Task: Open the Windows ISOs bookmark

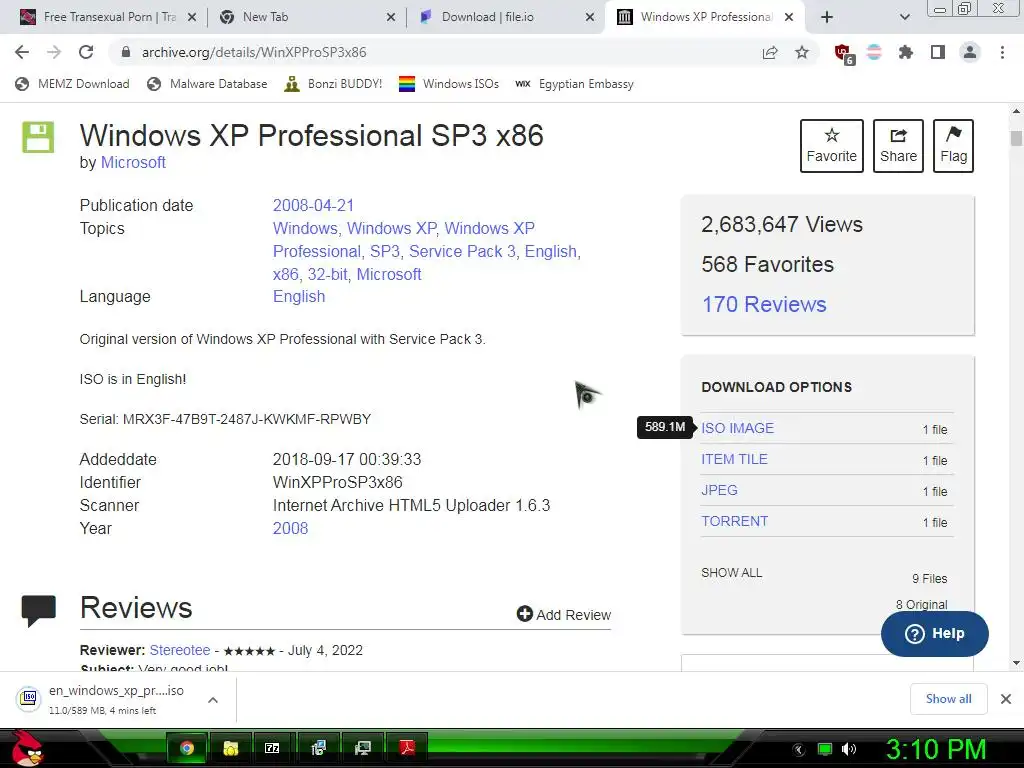Action: pos(449,84)
